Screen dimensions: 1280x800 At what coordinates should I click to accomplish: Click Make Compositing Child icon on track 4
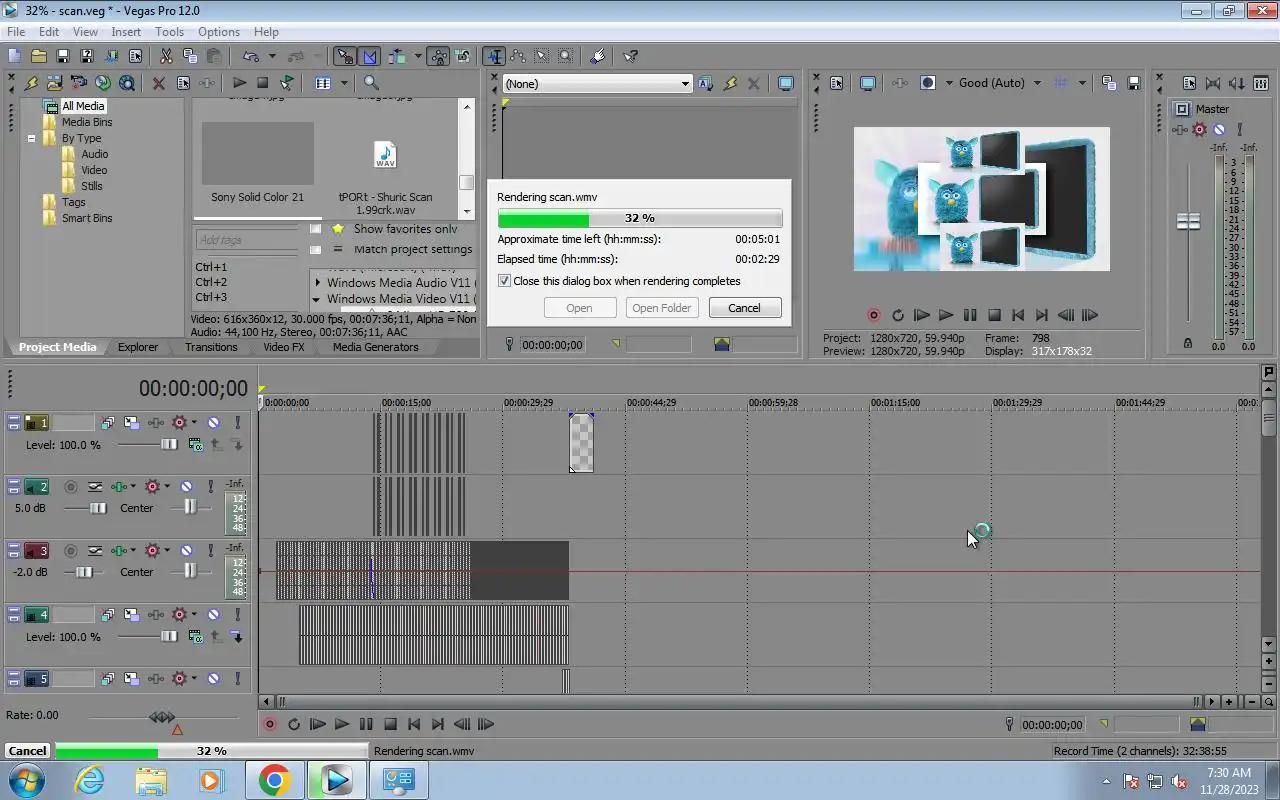[237, 637]
